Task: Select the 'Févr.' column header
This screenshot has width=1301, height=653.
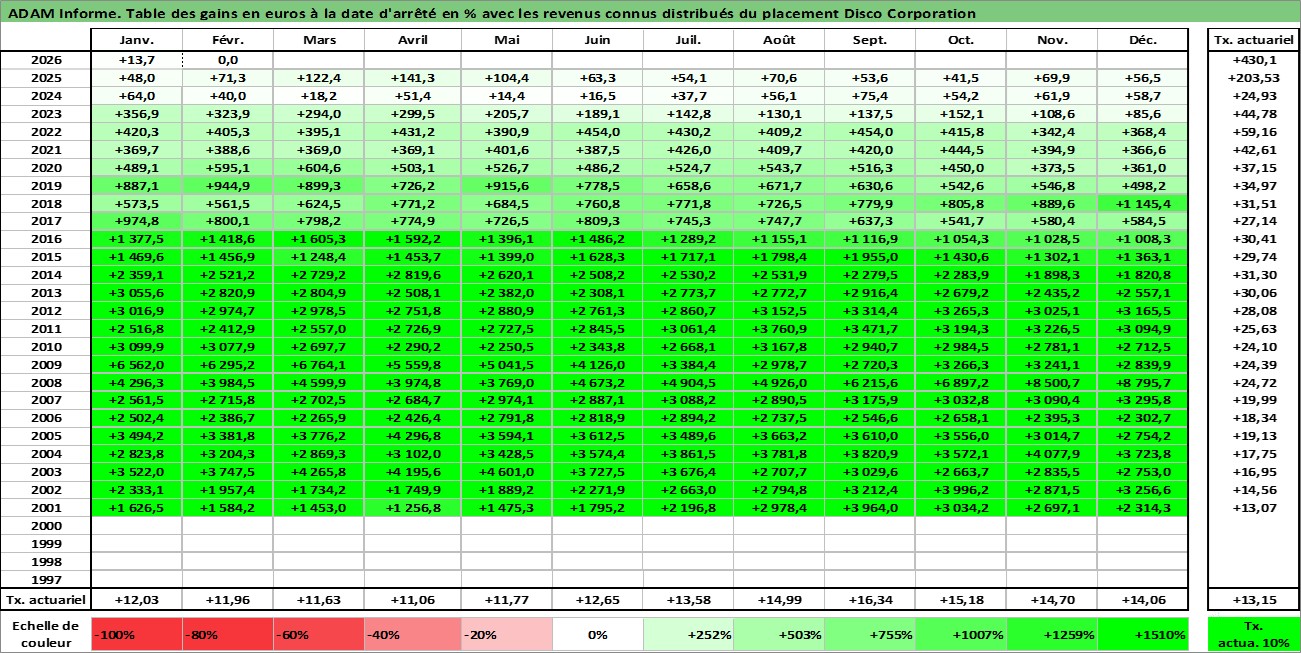Action: click(228, 41)
